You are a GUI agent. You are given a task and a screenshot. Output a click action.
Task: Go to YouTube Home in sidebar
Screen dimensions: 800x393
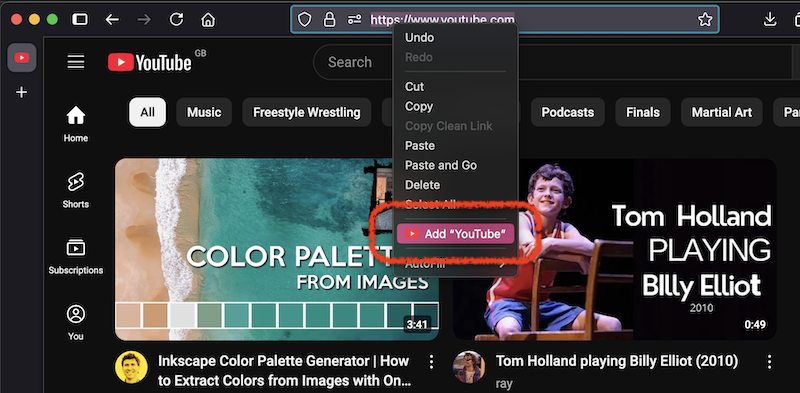point(76,124)
